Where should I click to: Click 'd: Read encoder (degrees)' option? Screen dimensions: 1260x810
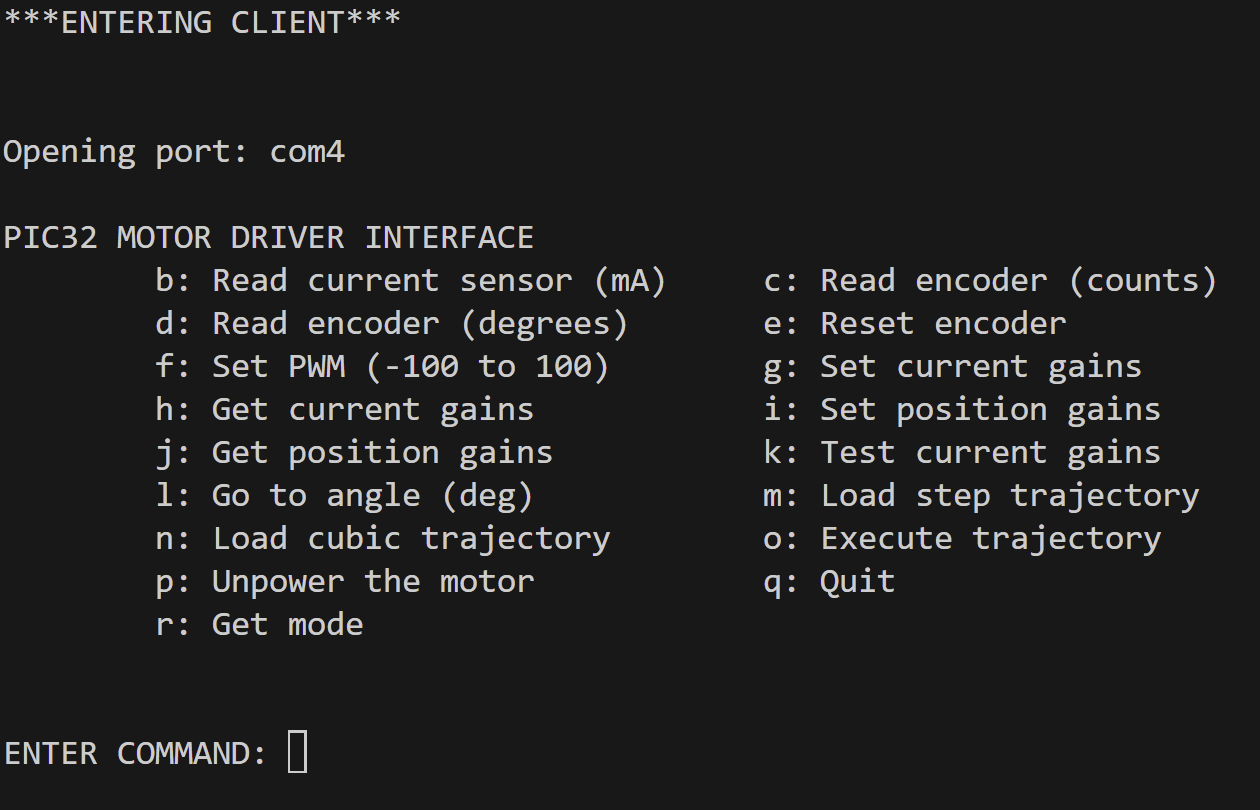392,324
